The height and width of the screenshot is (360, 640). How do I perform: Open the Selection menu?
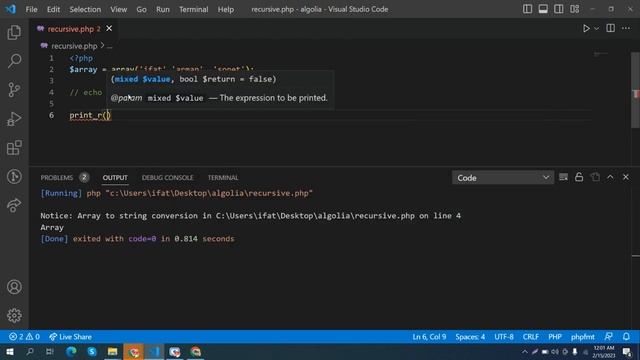tap(85, 9)
